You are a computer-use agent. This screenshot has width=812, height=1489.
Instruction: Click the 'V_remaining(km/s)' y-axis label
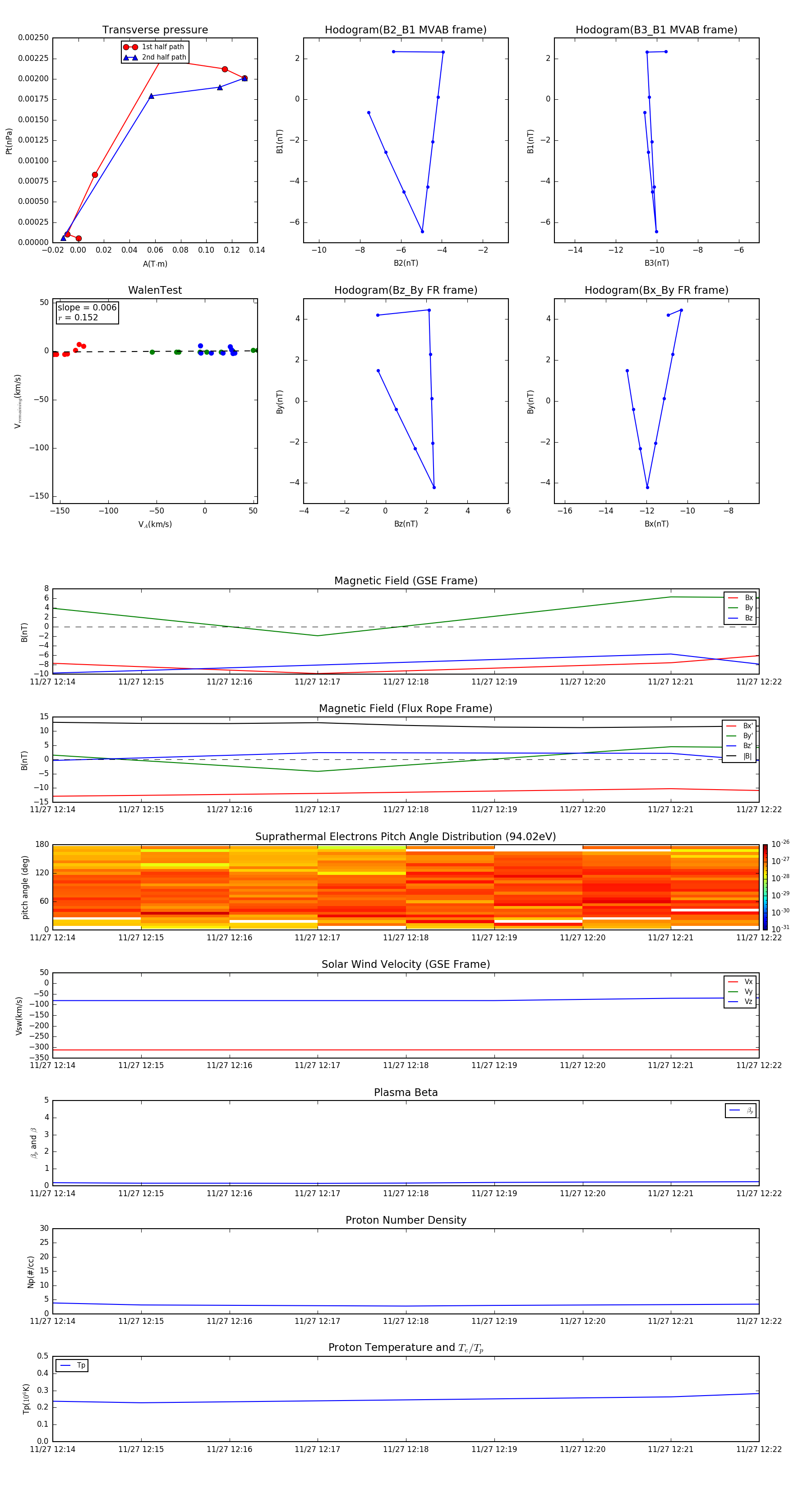[x=17, y=402]
